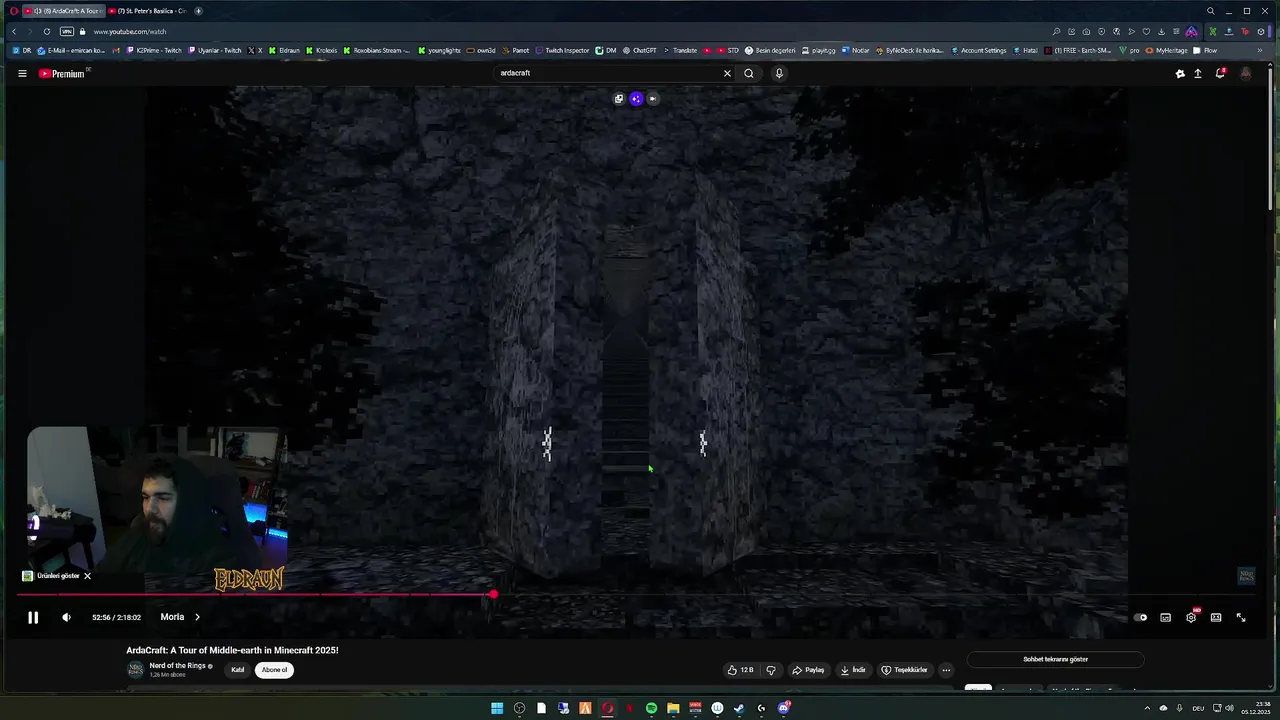Click the Abone ol subscribe button
This screenshot has width=1280, height=720.
274,670
